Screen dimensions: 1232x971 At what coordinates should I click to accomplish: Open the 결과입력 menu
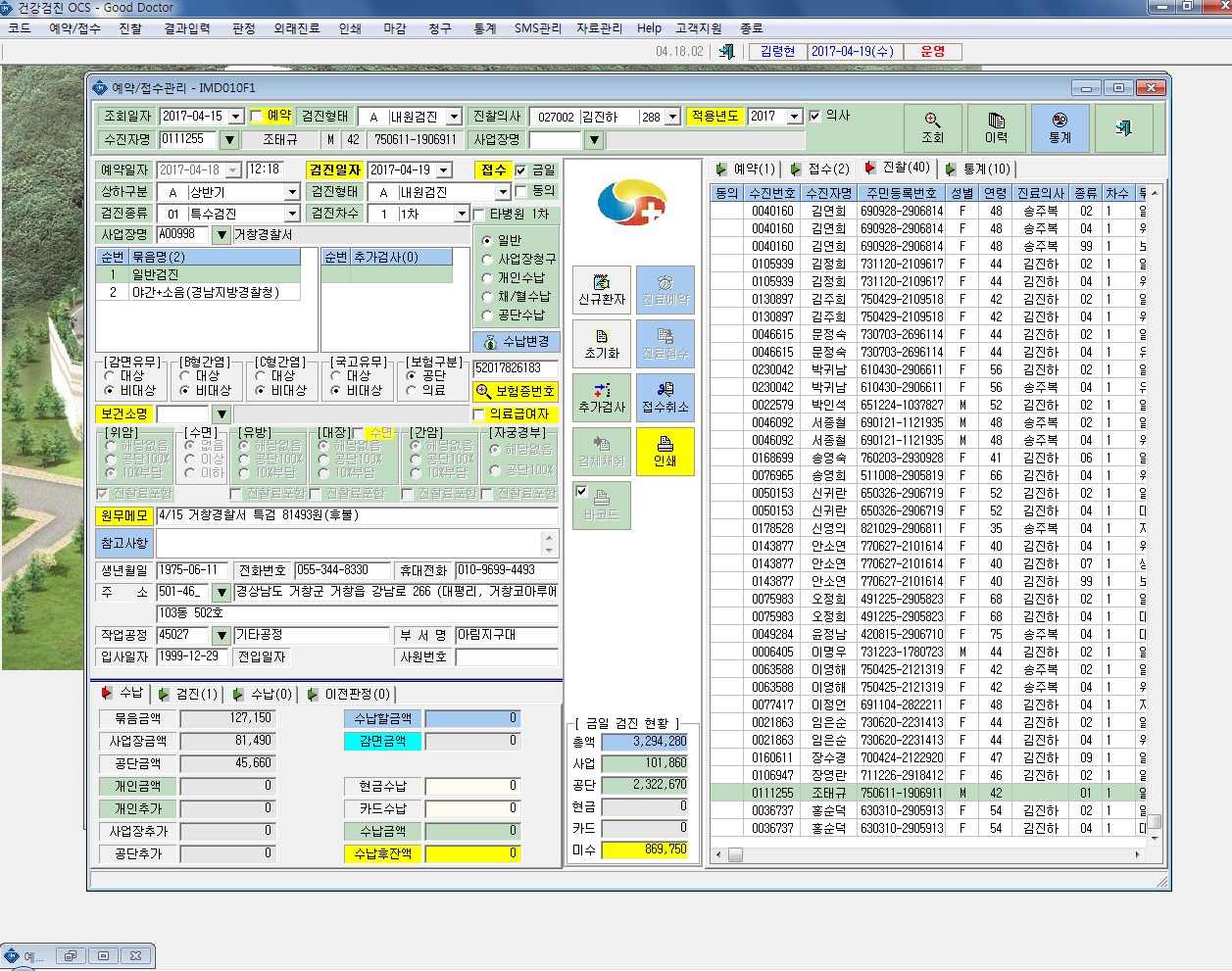pos(186,28)
